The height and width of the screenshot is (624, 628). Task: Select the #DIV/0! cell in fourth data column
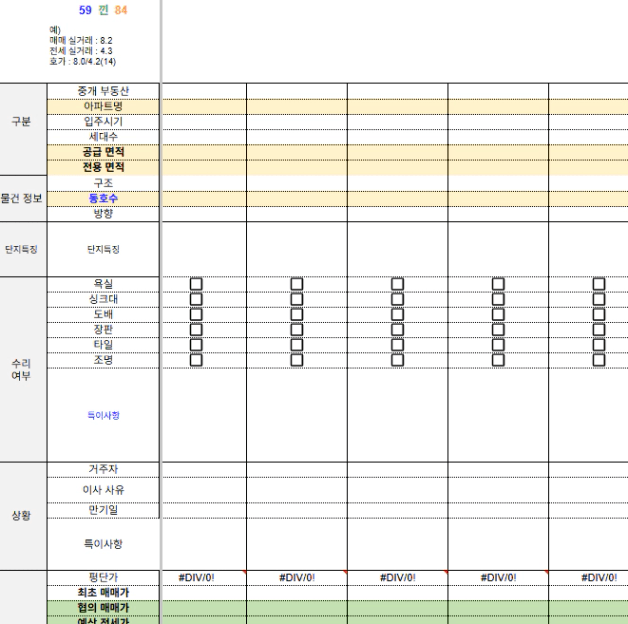click(498, 578)
